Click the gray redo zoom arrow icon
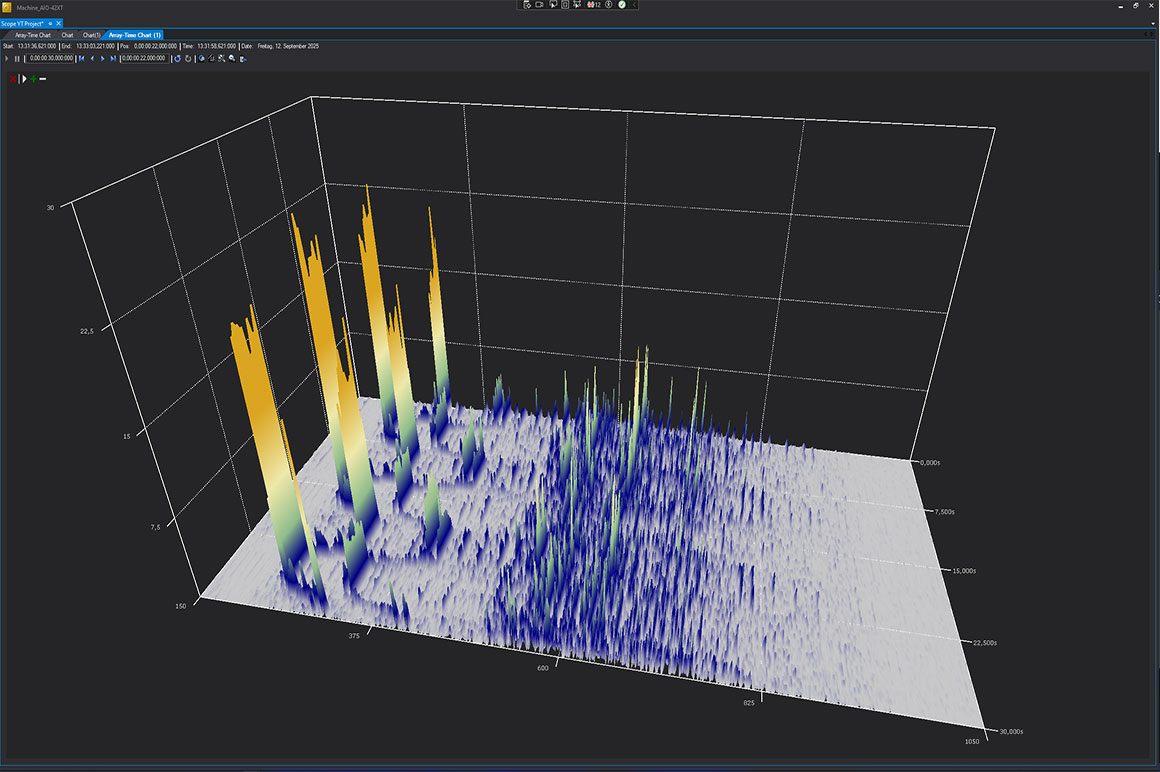 (188, 59)
